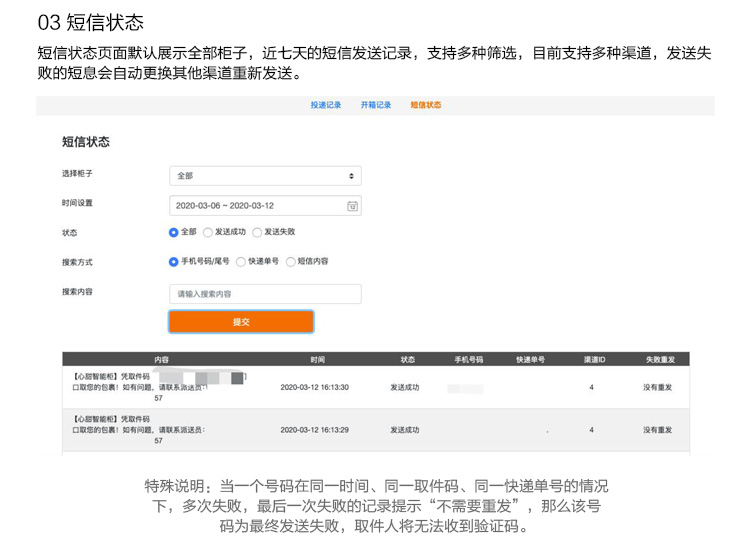This screenshot has width=750, height=557.
Task: Select the 全部 status radio button
Action: point(174,232)
